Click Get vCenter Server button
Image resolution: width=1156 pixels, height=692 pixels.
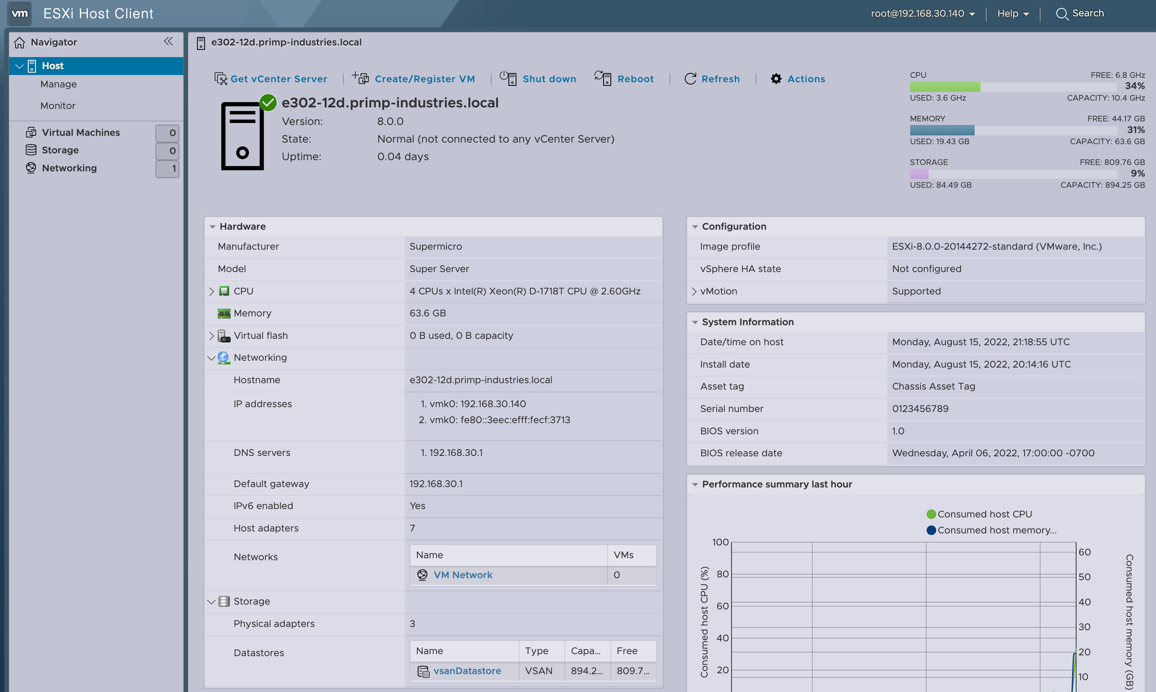270,78
